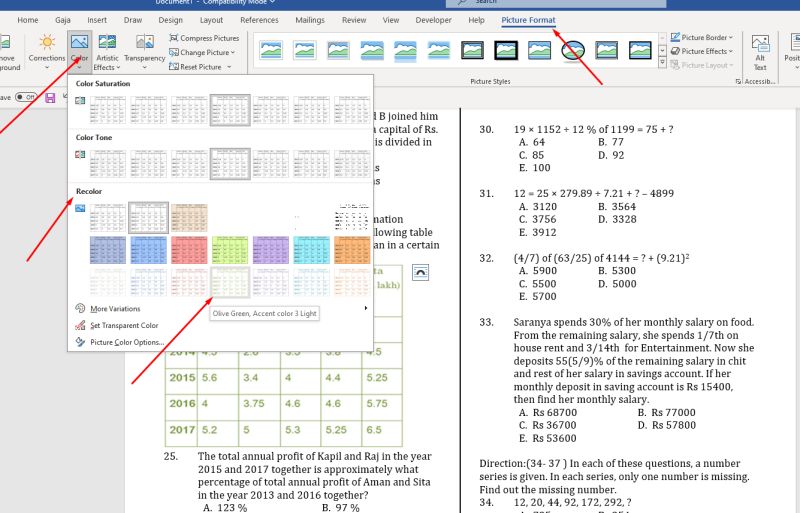The image size is (800, 513).
Task: Open Layout Options icon beside the table picture
Action: [420, 273]
